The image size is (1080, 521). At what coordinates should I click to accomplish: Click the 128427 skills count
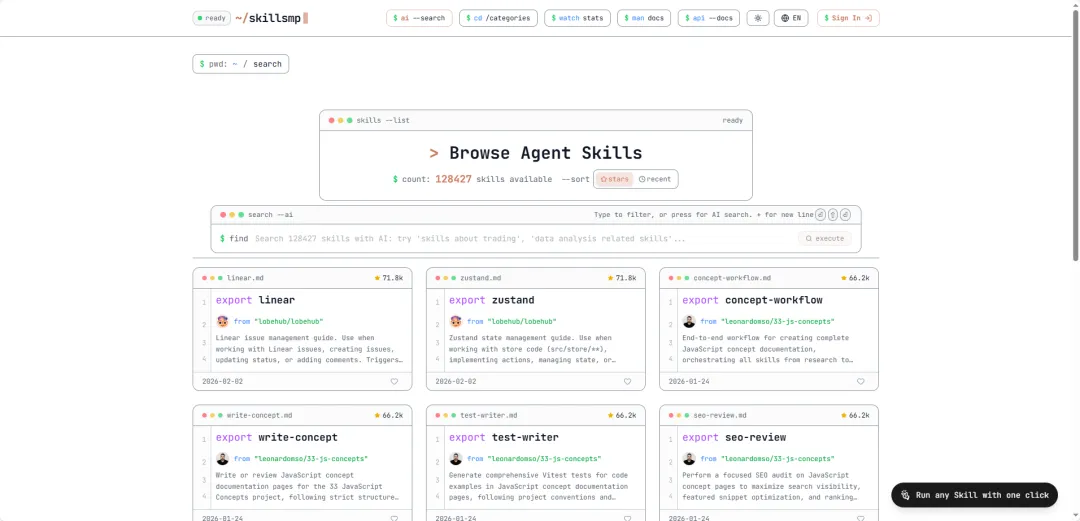pos(453,179)
